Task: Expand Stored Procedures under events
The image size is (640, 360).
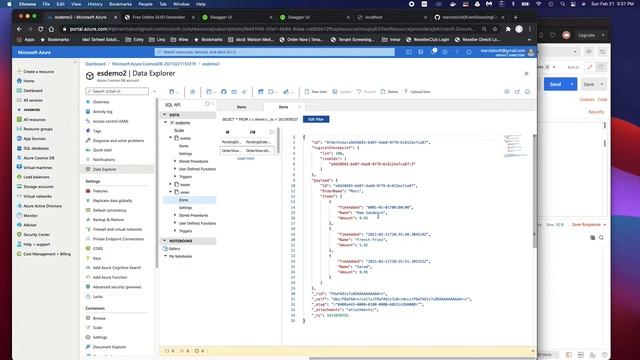Action: pos(176,161)
